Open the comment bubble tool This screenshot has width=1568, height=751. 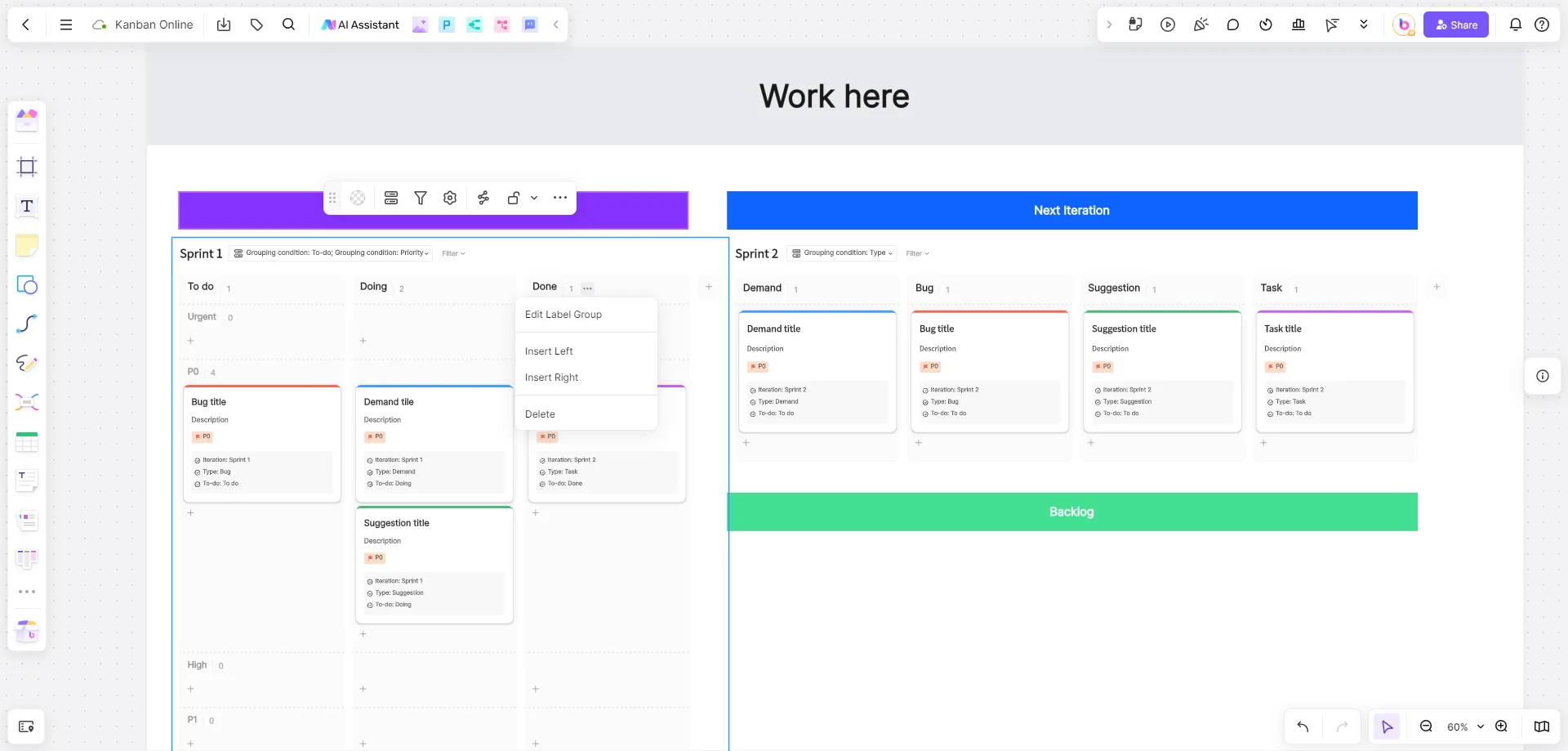[x=1233, y=25]
